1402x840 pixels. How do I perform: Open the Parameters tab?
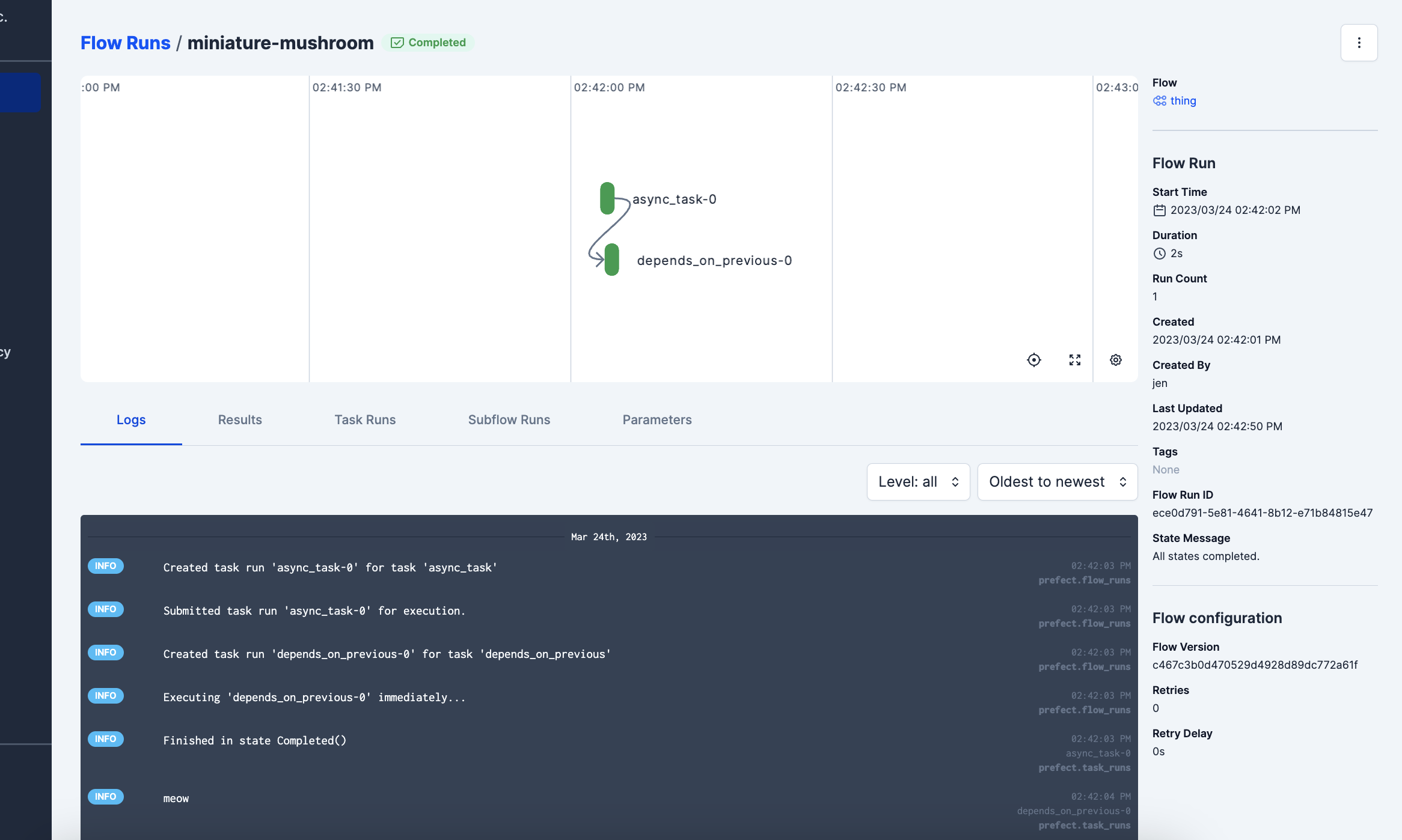coord(657,420)
